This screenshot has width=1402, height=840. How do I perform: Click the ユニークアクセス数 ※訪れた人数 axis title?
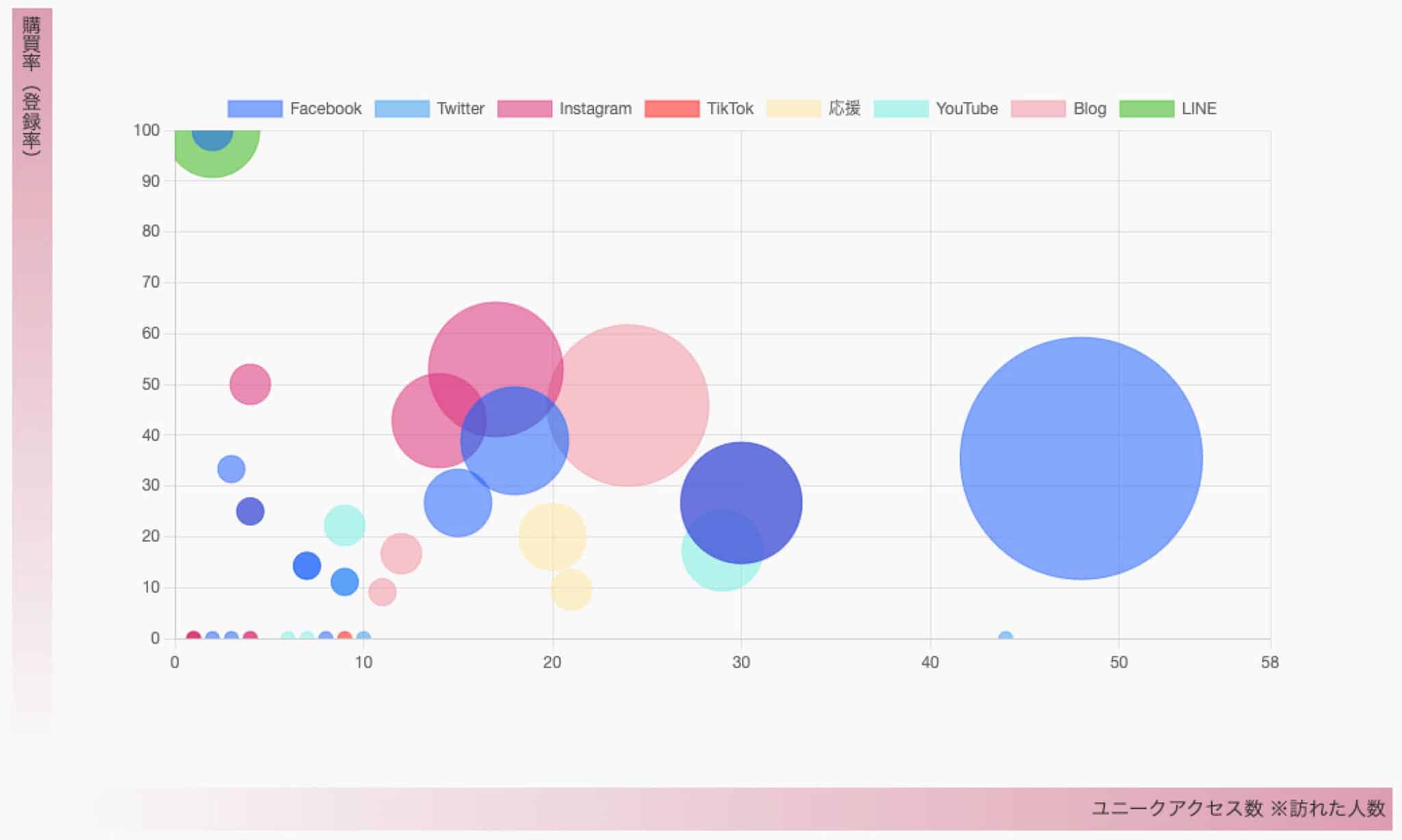(x=1238, y=809)
